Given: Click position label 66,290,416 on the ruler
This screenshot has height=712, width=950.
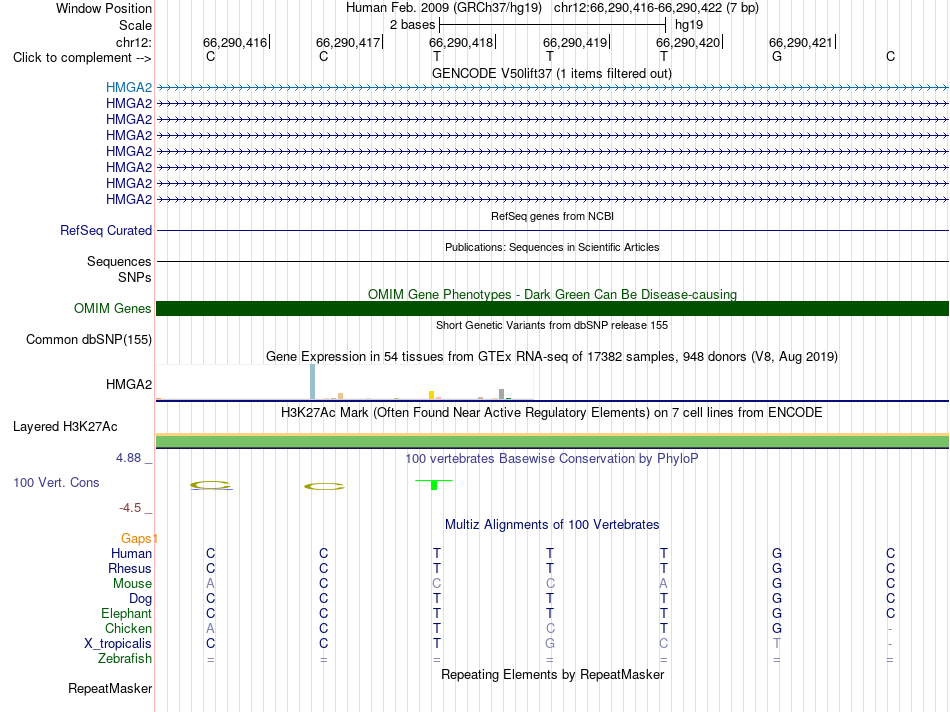Looking at the screenshot, I should 235,42.
